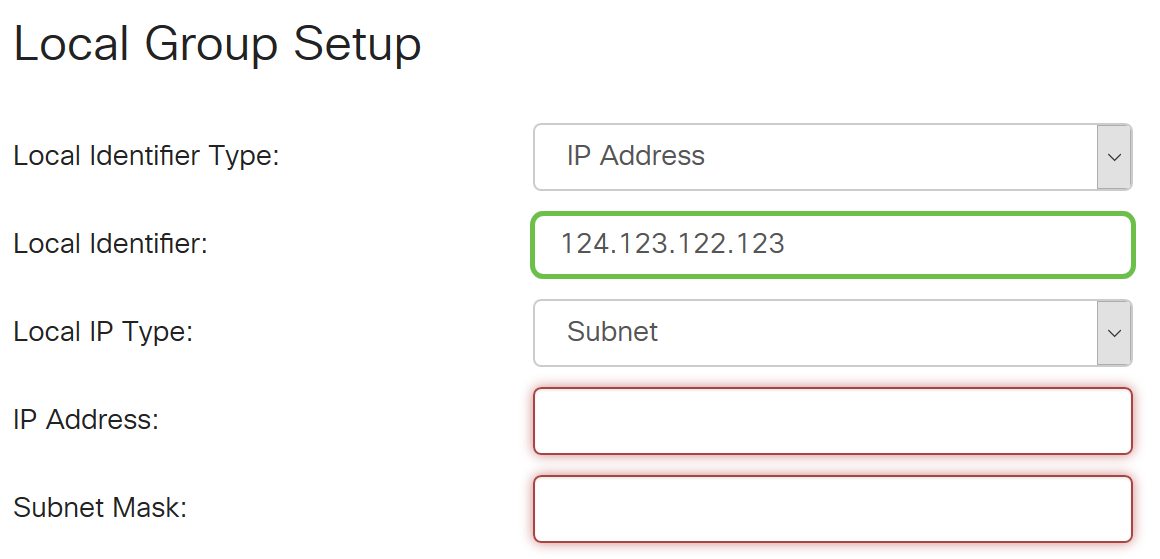Click into the empty Subnet Mask field

point(832,509)
